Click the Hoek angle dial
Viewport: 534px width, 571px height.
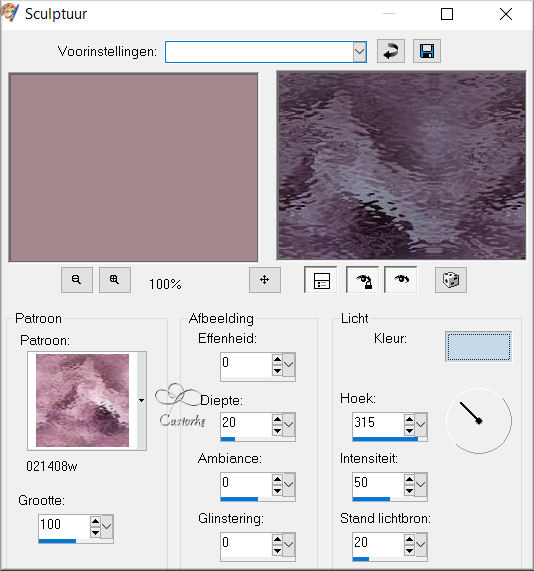[x=479, y=421]
